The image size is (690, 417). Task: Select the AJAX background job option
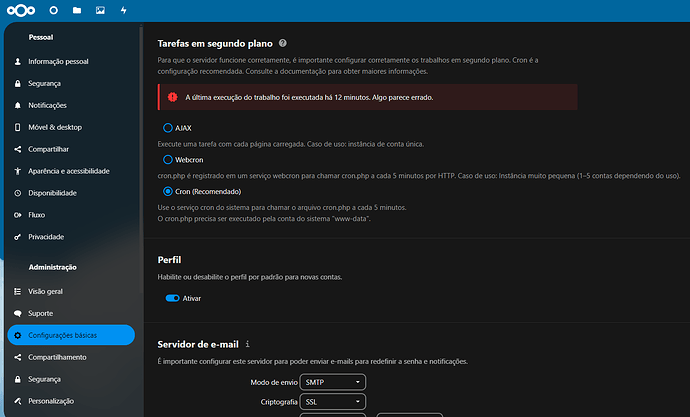point(168,128)
